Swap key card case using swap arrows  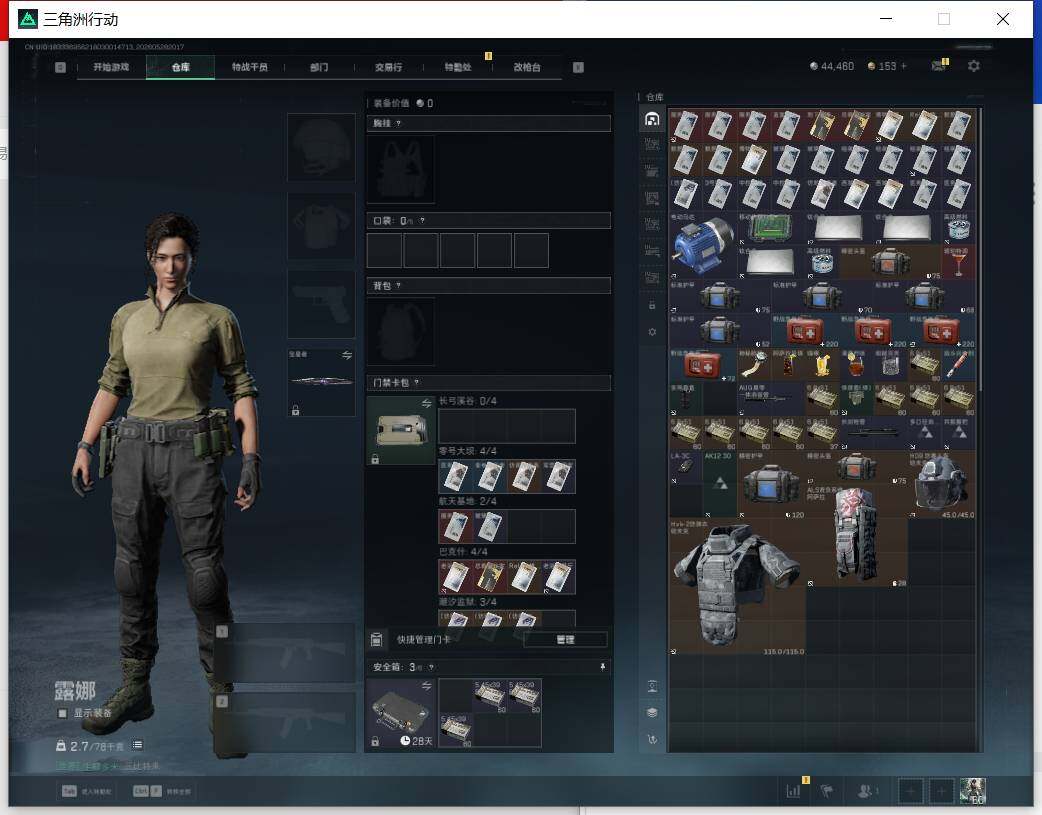click(427, 404)
